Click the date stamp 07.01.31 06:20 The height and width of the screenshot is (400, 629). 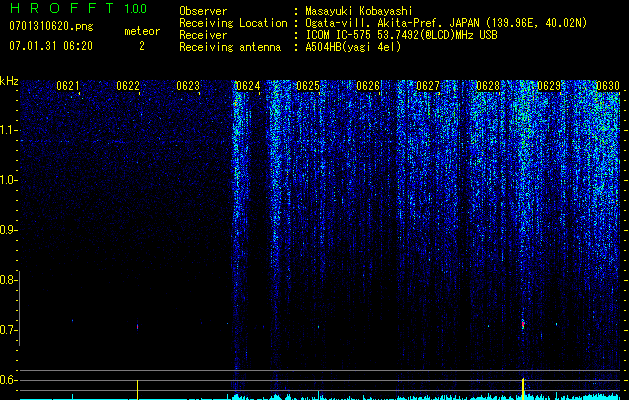(x=51, y=46)
